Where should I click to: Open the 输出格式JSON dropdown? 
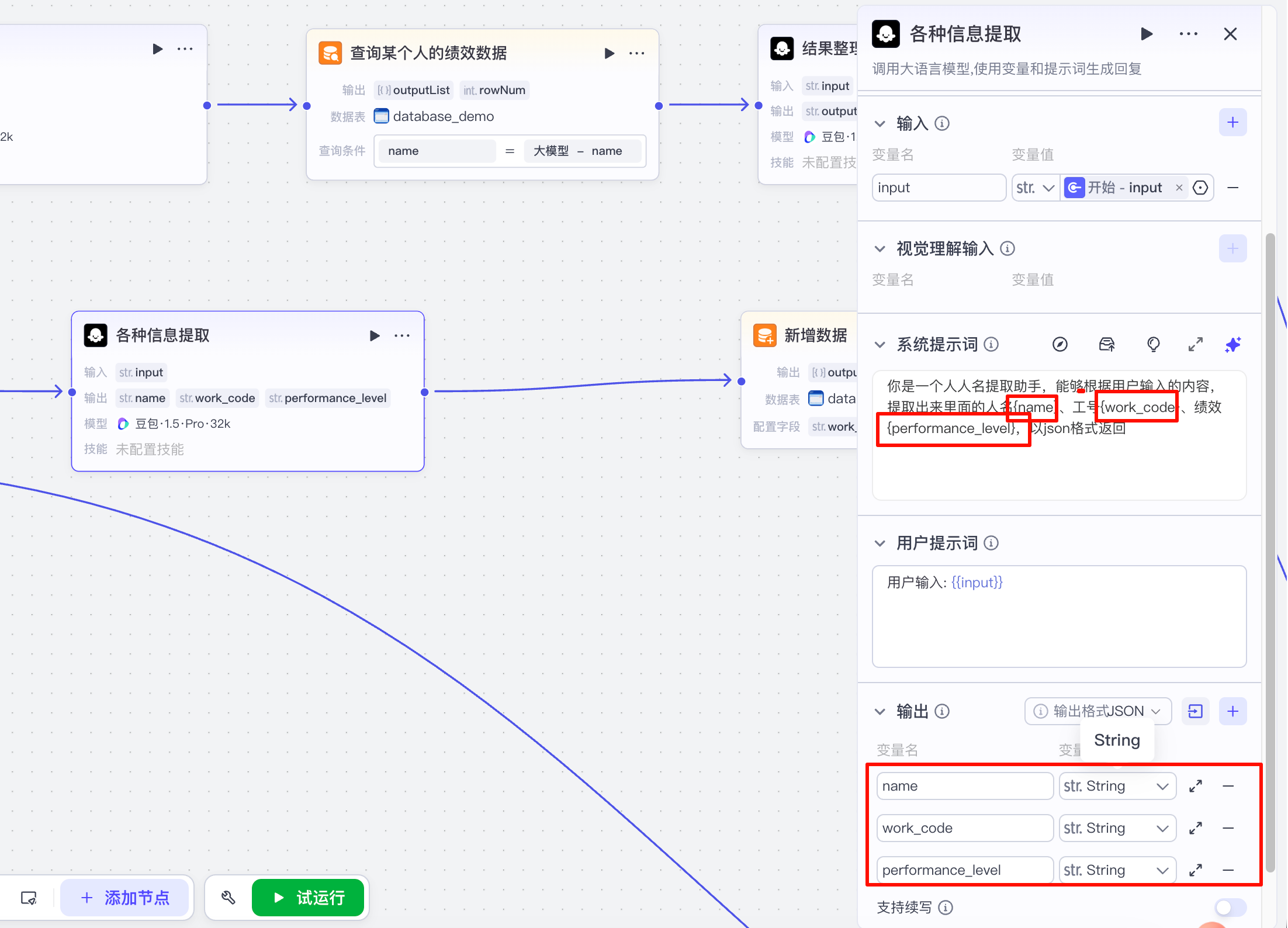pyautogui.click(x=1097, y=711)
